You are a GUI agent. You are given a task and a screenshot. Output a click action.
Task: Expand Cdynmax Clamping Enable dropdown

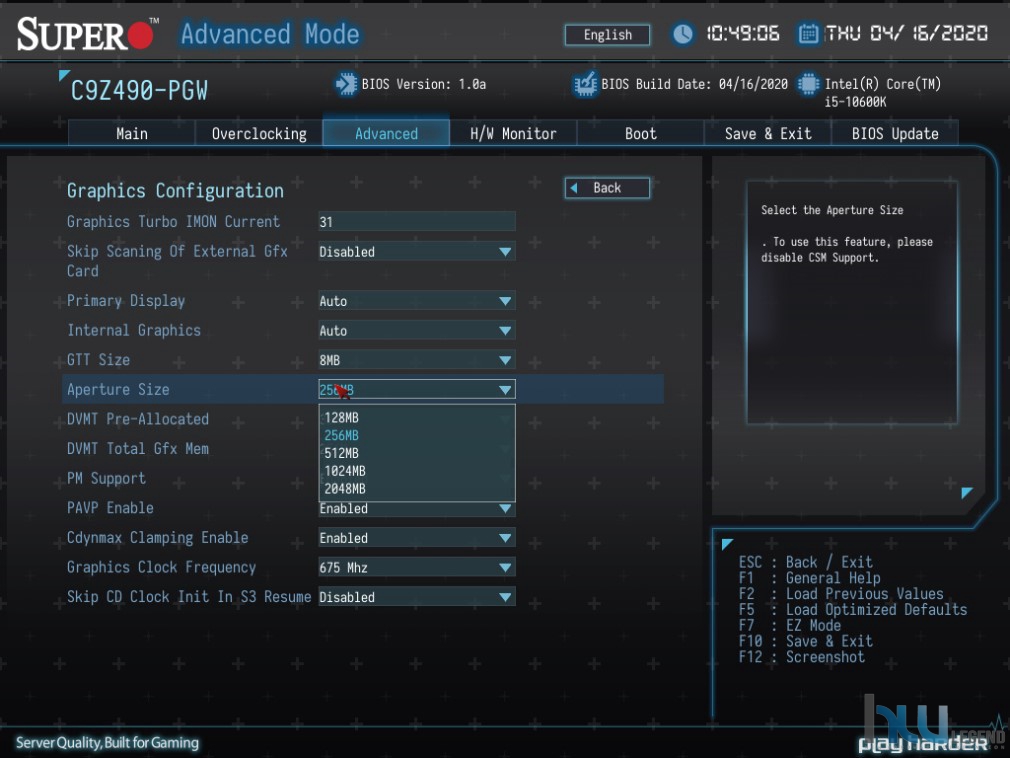coord(417,538)
